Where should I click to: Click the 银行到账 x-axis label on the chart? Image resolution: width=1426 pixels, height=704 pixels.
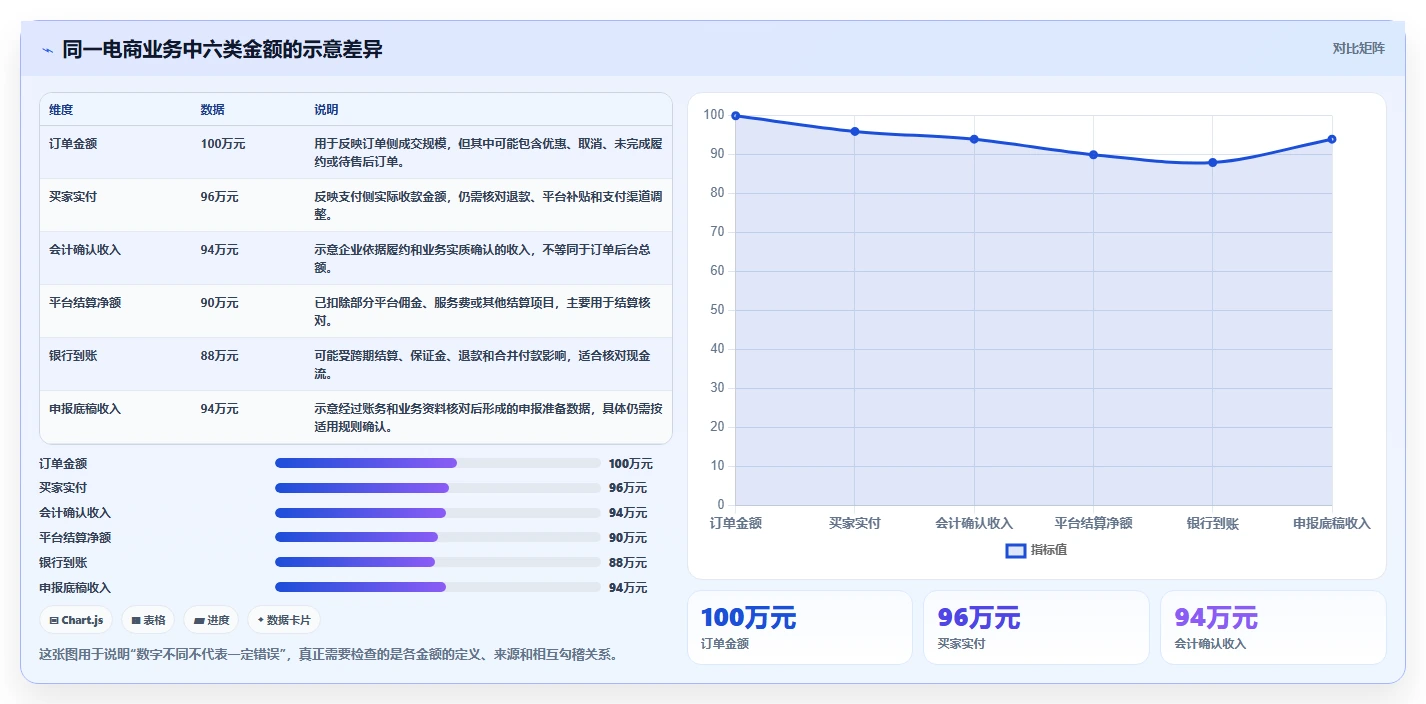click(x=1213, y=523)
